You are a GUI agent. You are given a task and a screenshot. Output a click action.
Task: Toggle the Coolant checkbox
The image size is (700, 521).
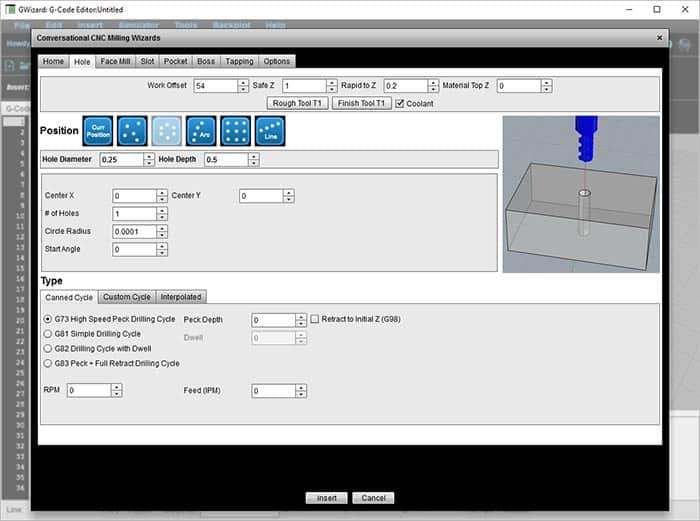400,103
